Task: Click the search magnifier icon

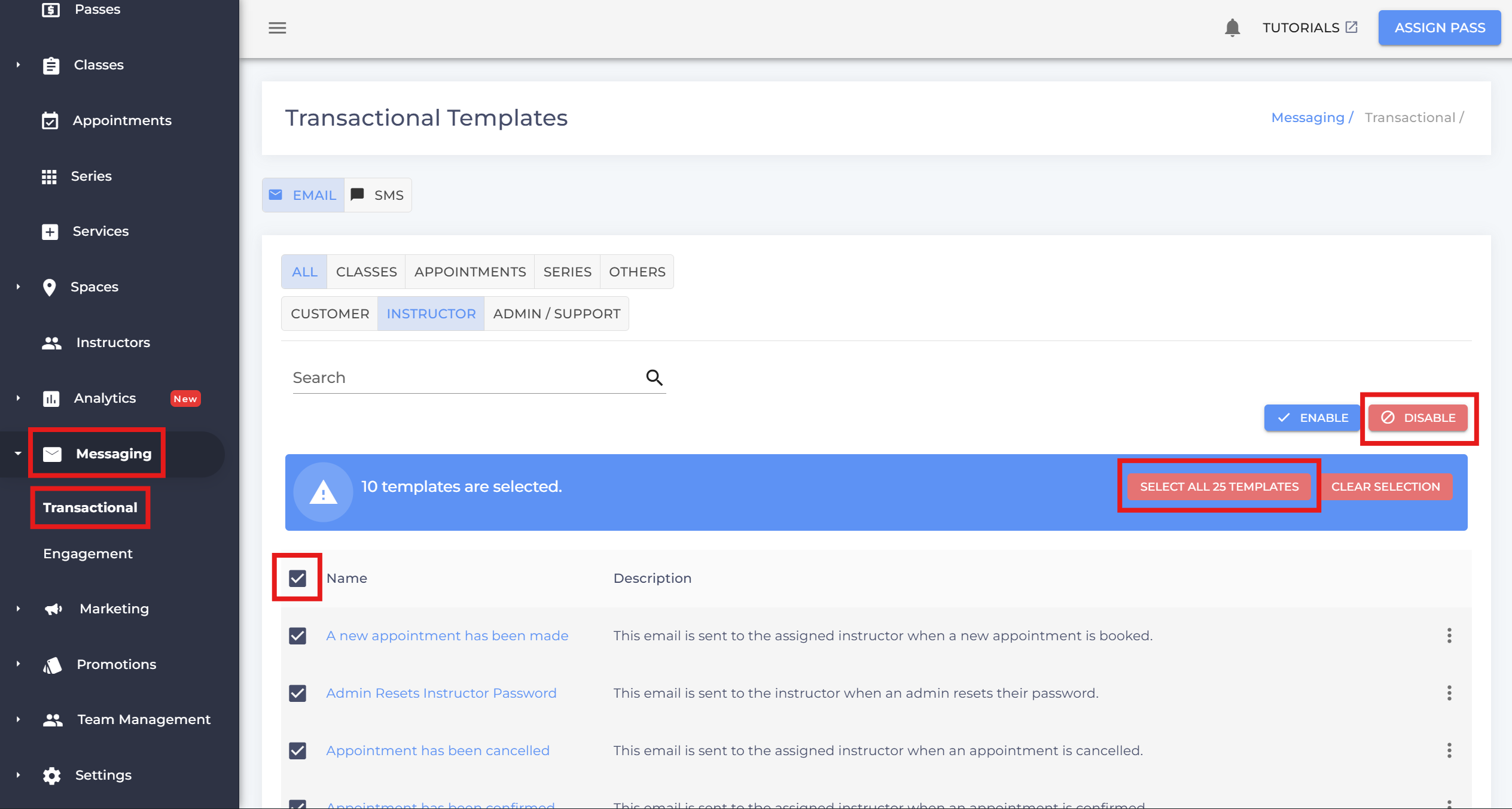Action: point(654,378)
